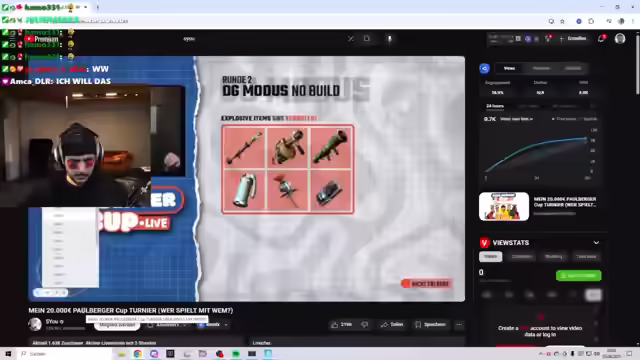Click the voice search microphone icon
Image resolution: width=640 pixels, height=360 pixels.
click(389, 39)
